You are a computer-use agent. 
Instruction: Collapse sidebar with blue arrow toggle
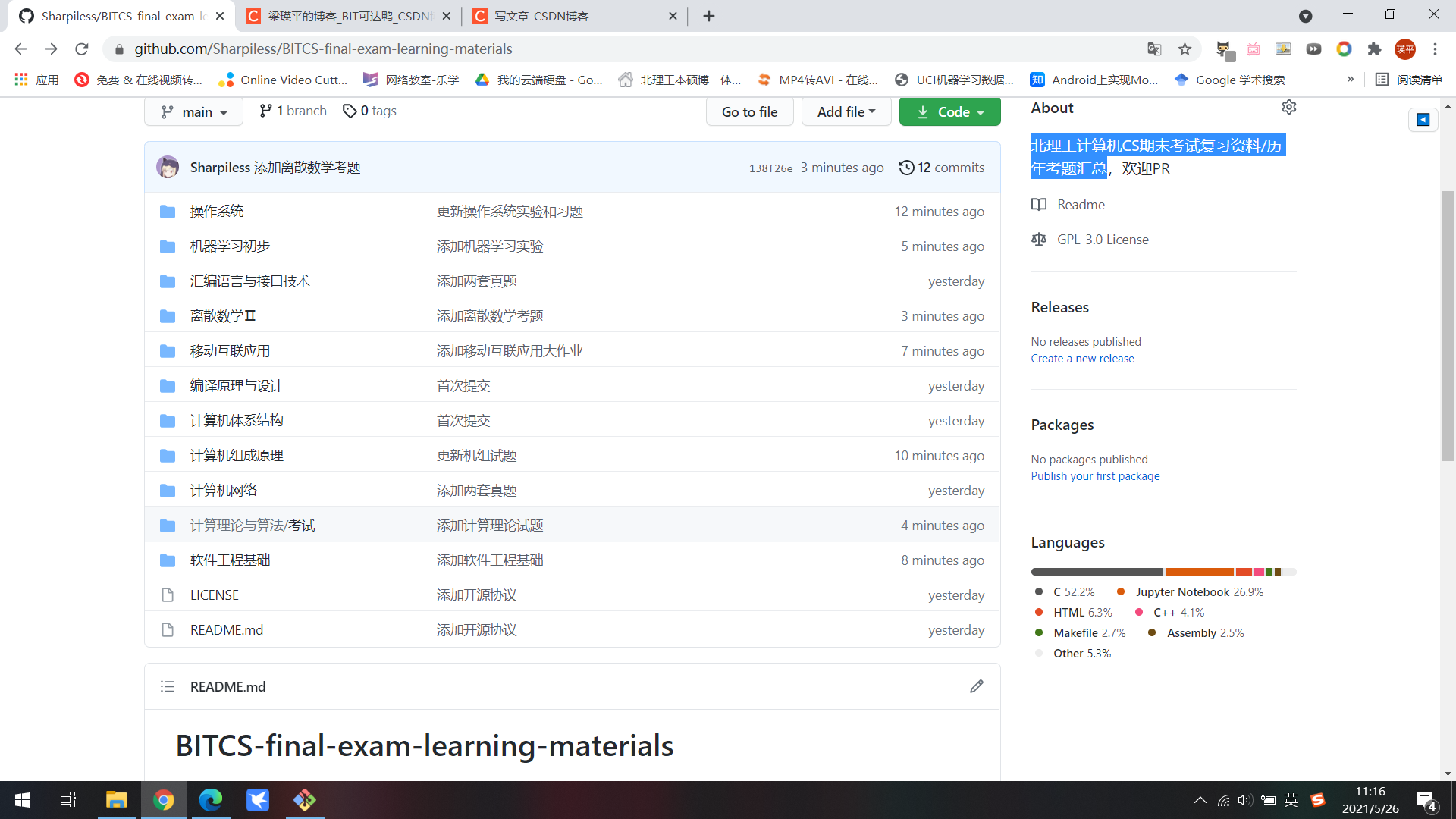click(x=1423, y=120)
